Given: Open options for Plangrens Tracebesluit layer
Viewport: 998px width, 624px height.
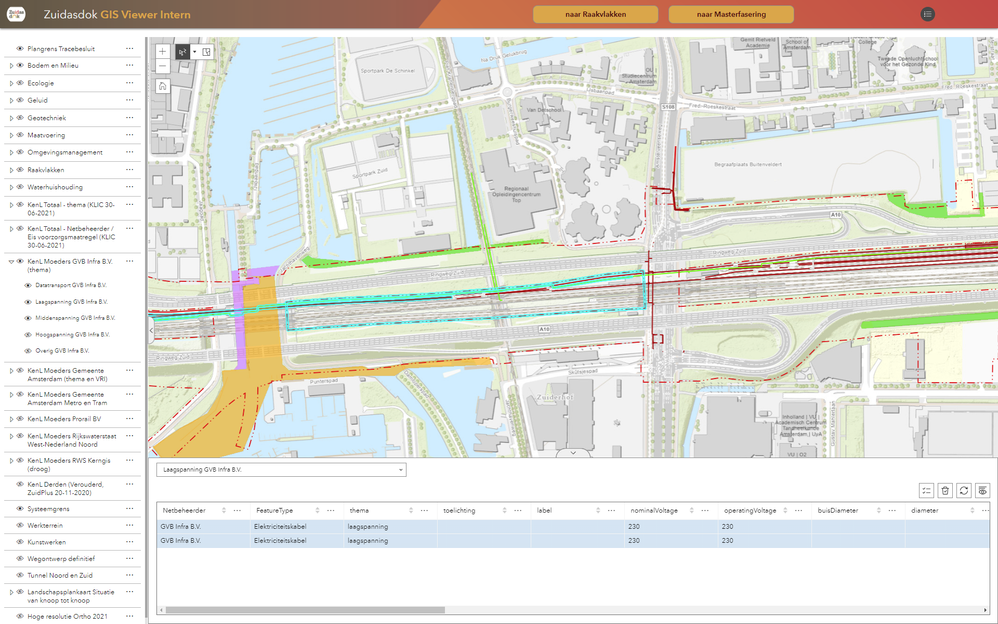Looking at the screenshot, I should (130, 48).
